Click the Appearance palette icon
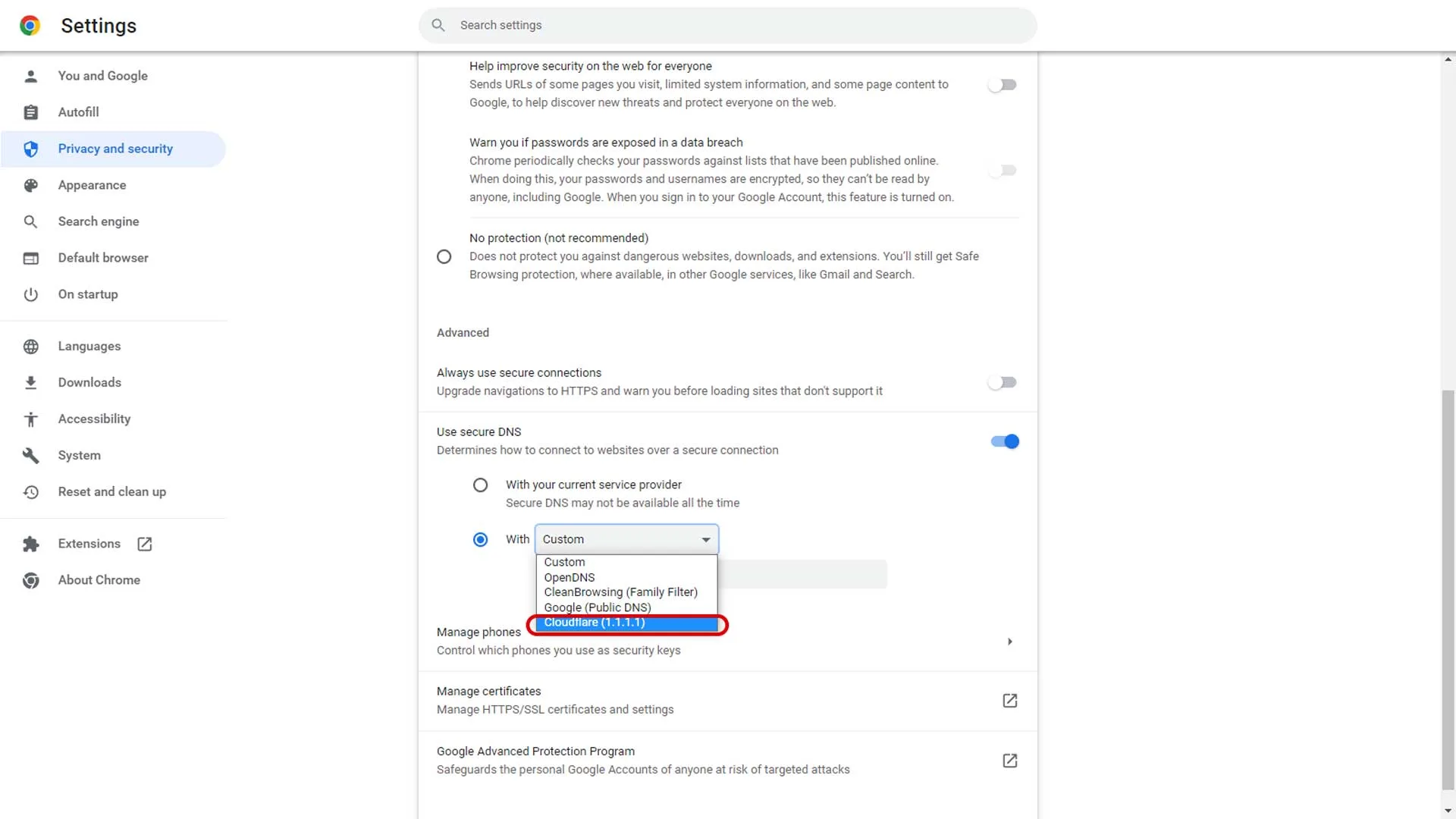Image resolution: width=1456 pixels, height=819 pixels. point(31,185)
